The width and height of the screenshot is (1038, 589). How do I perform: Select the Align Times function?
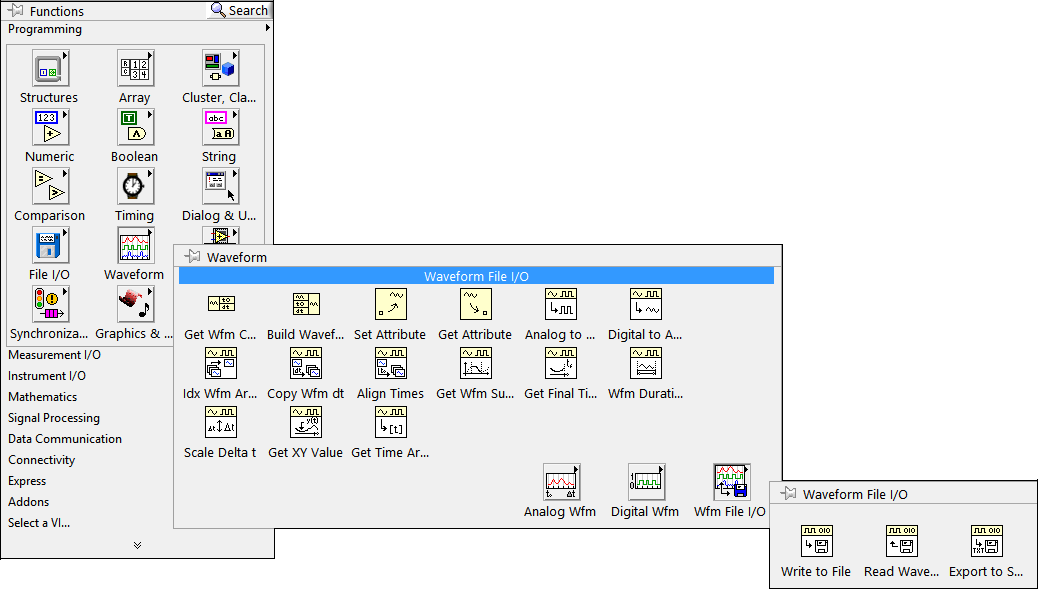pyautogui.click(x=391, y=363)
